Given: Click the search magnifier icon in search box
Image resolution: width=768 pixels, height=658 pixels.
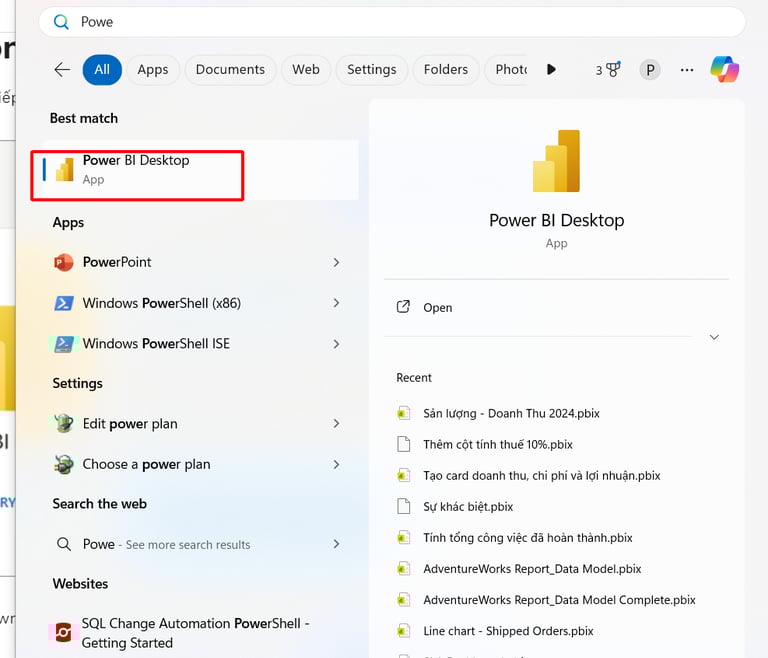Looking at the screenshot, I should click(x=61, y=22).
